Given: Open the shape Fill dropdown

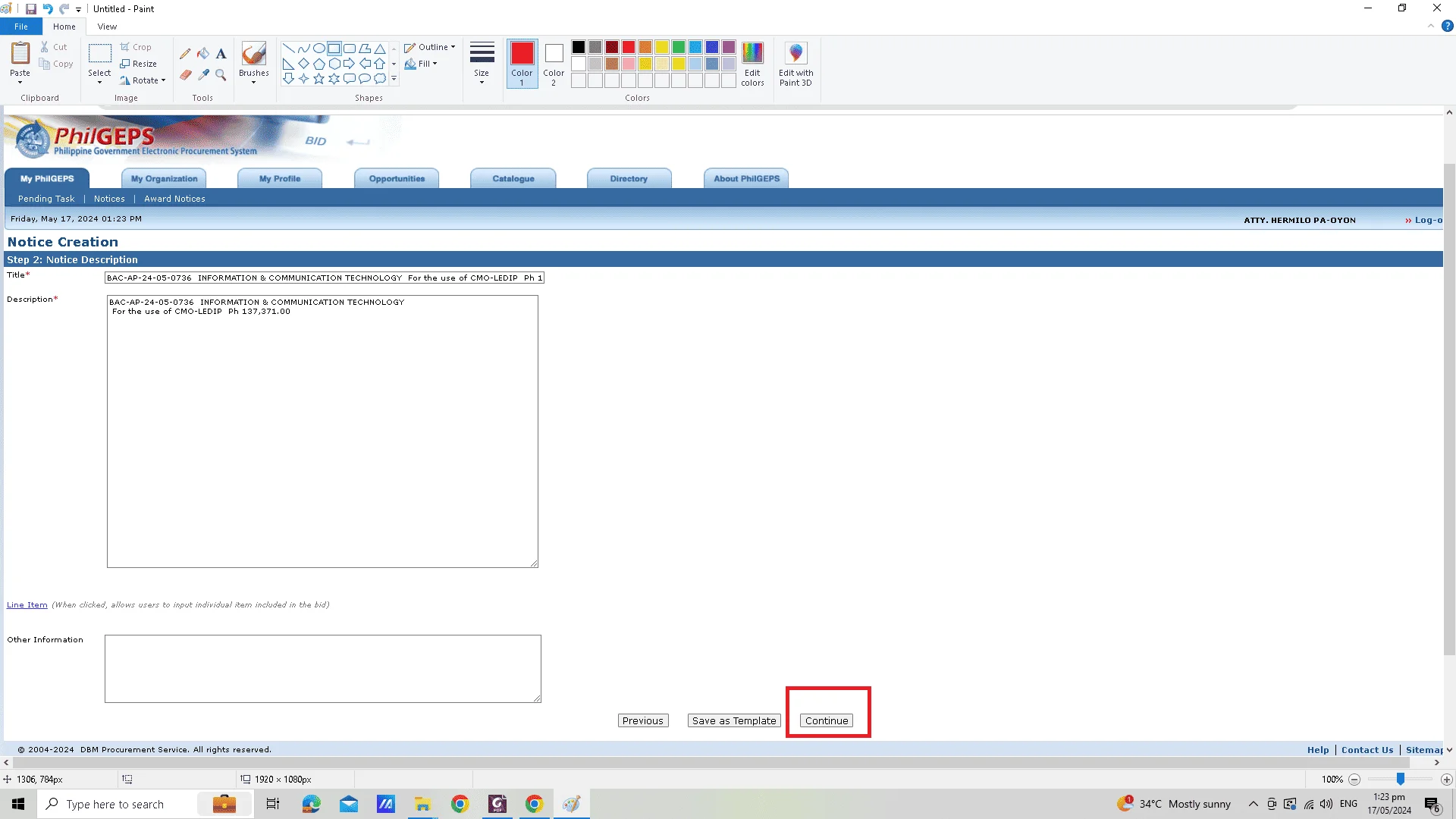Looking at the screenshot, I should pyautogui.click(x=421, y=64).
